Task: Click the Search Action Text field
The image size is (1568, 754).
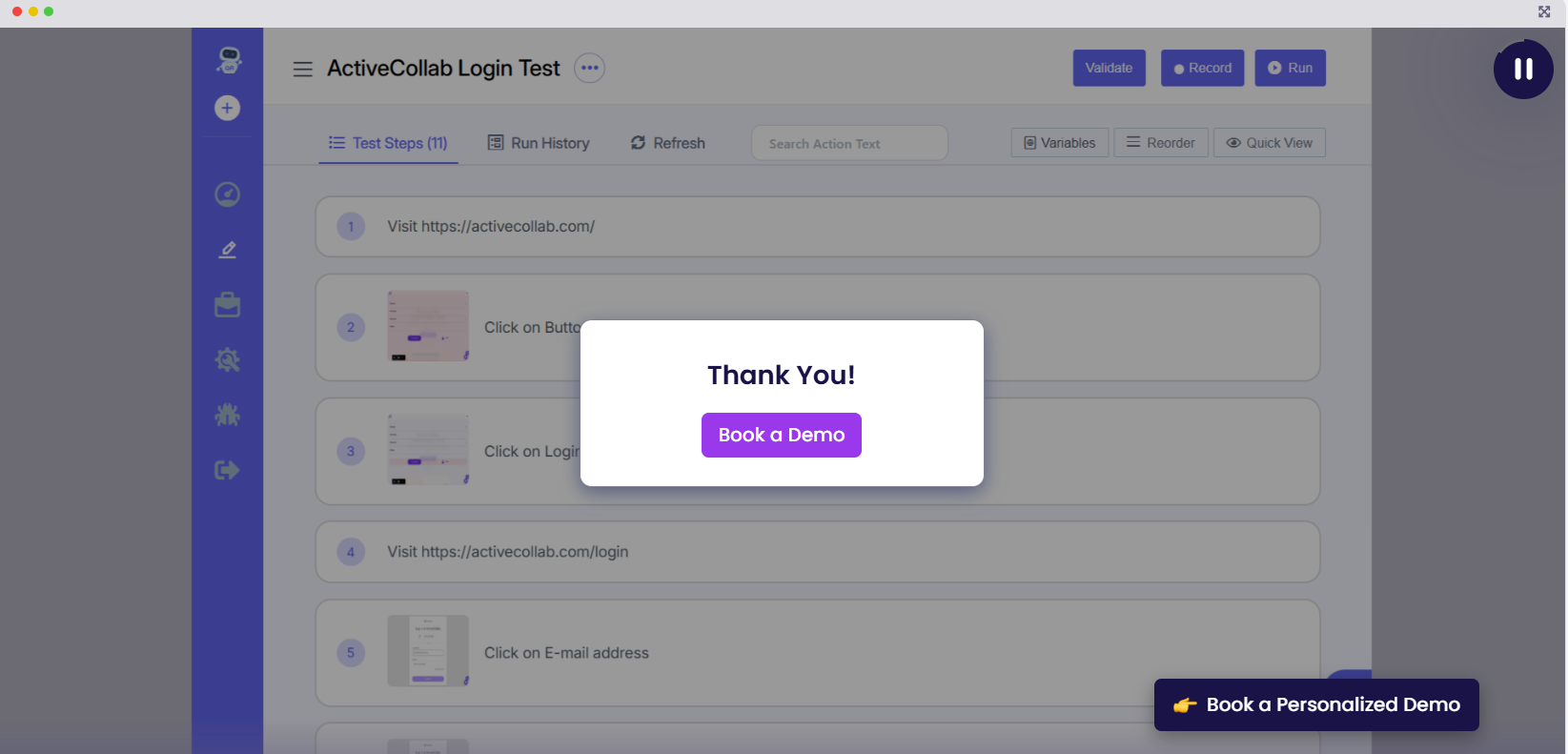Action: pyautogui.click(x=848, y=143)
